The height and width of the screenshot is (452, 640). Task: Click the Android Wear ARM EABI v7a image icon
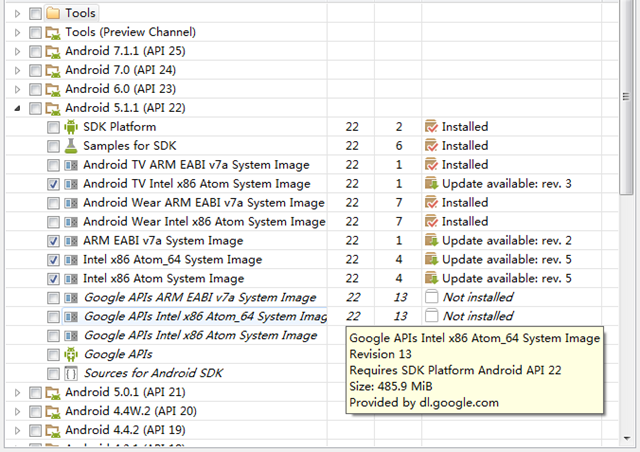[71, 203]
